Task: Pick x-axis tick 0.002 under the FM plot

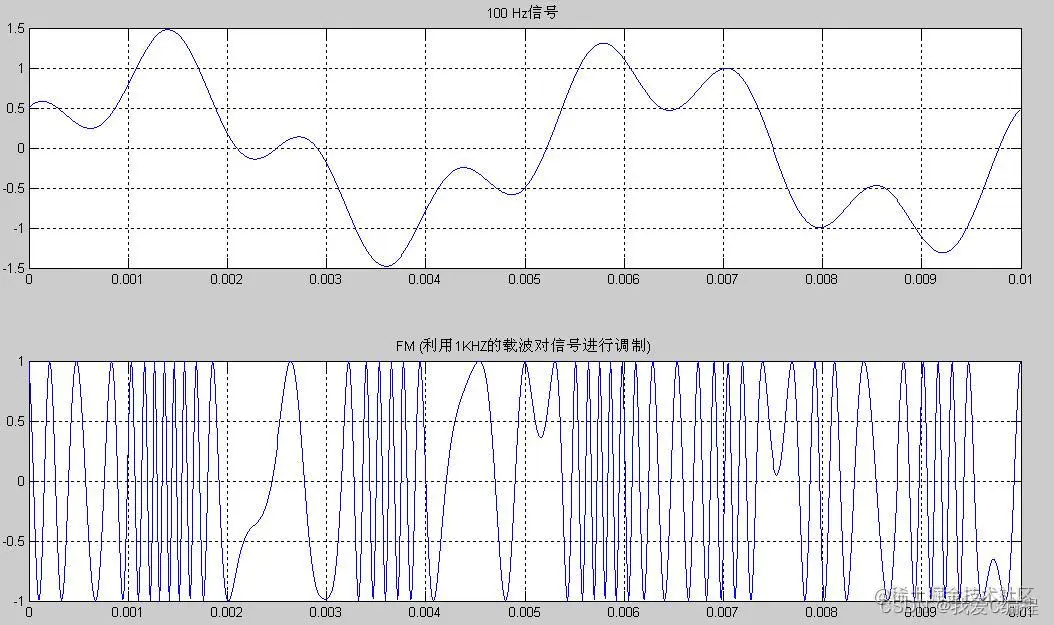Action: click(227, 612)
